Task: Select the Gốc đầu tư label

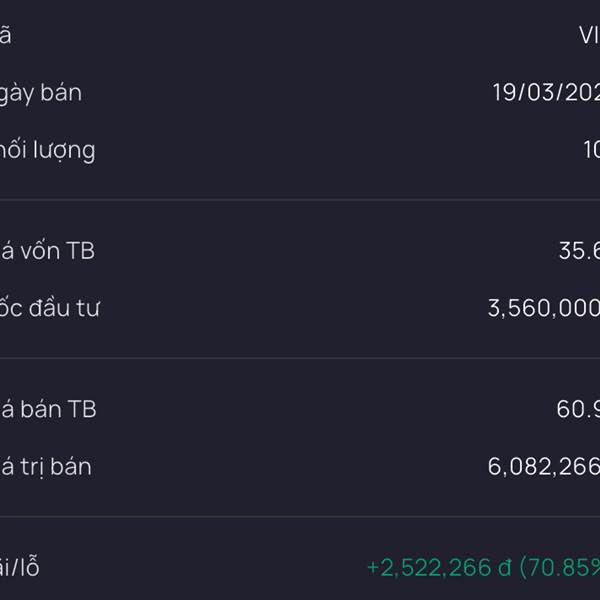Action: [49, 308]
